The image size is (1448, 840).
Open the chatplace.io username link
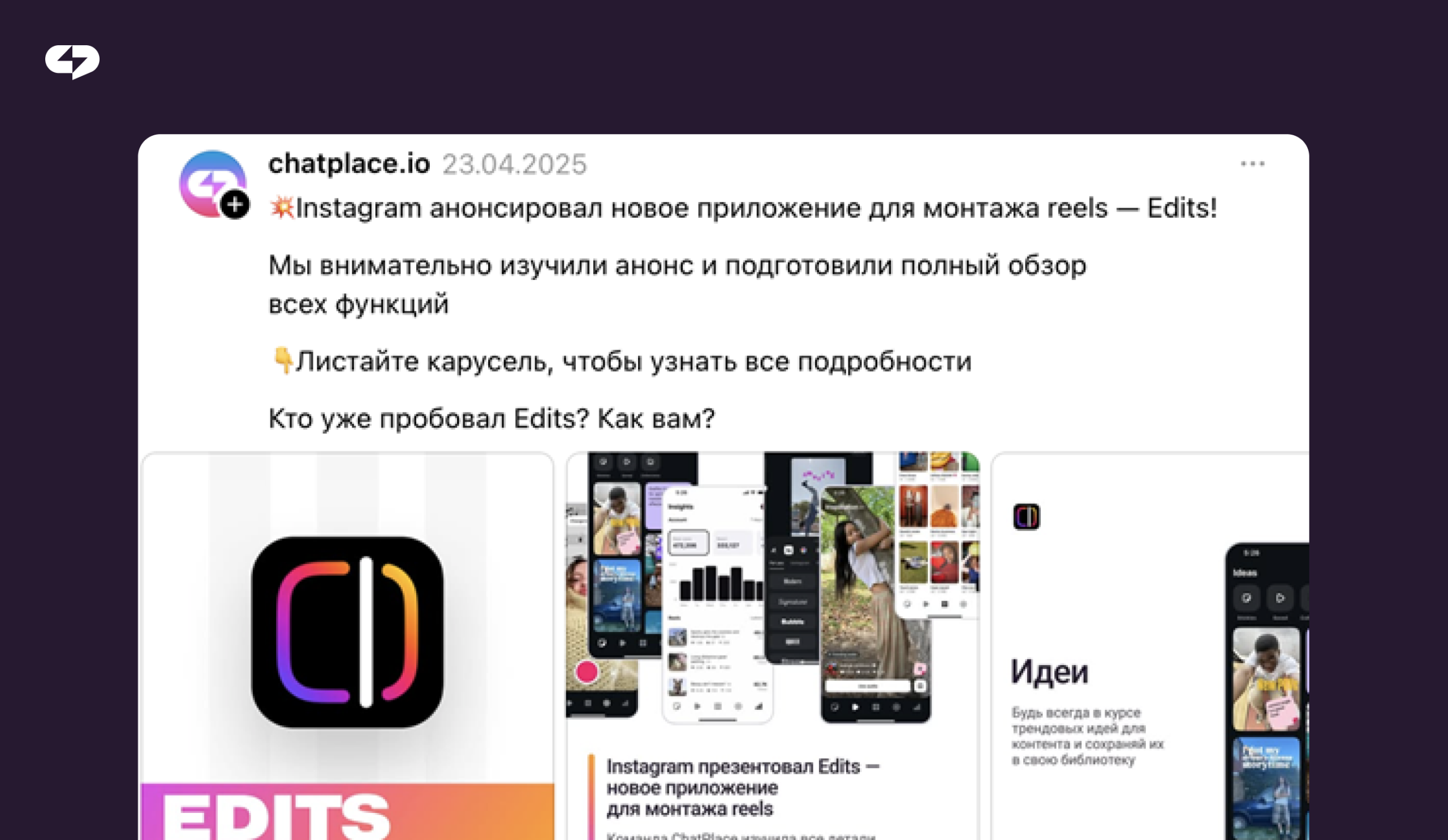[350, 163]
